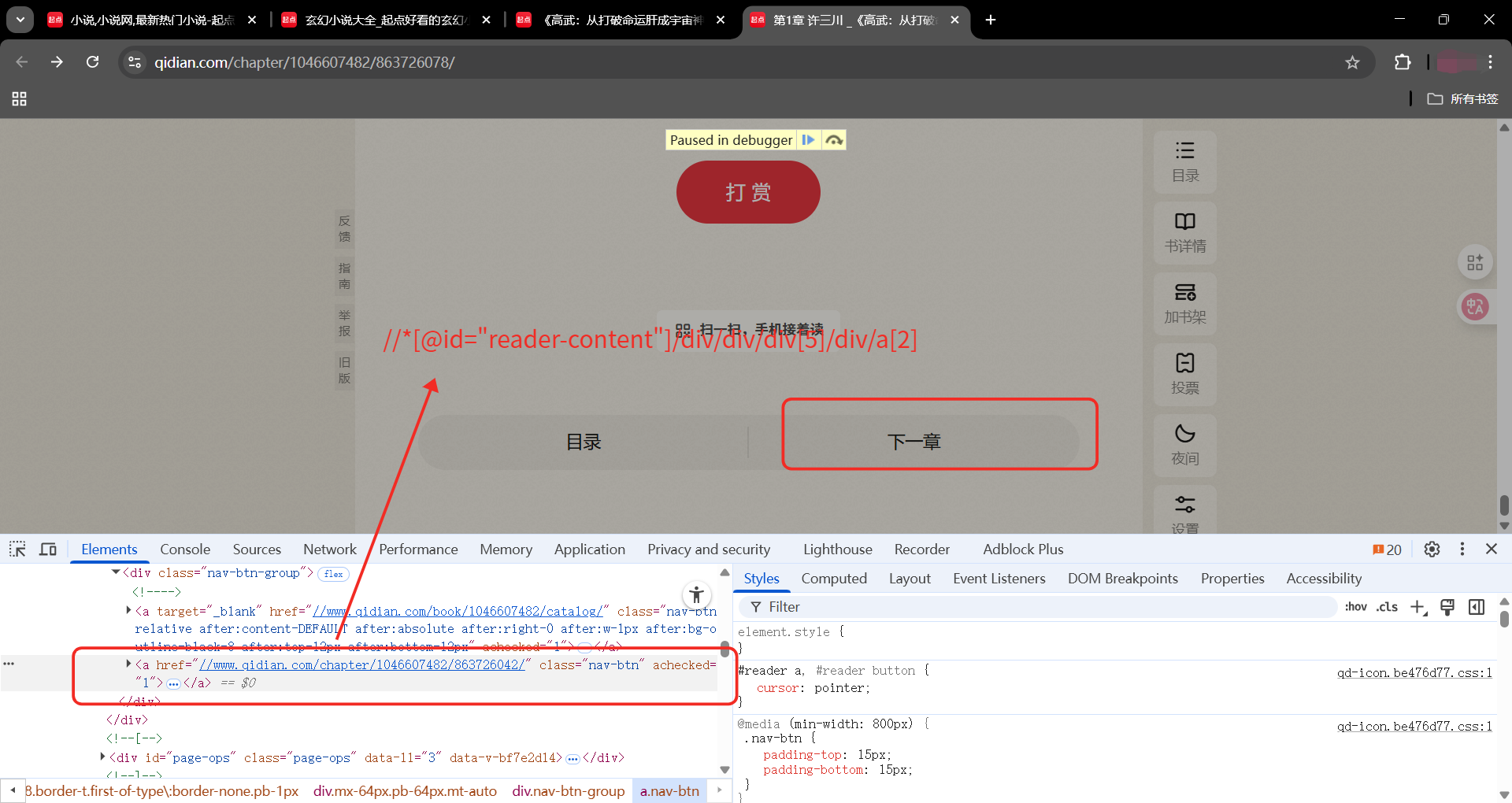This screenshot has width=1512, height=803.
Task: Open 书详情 book details icon
Action: tap(1185, 233)
